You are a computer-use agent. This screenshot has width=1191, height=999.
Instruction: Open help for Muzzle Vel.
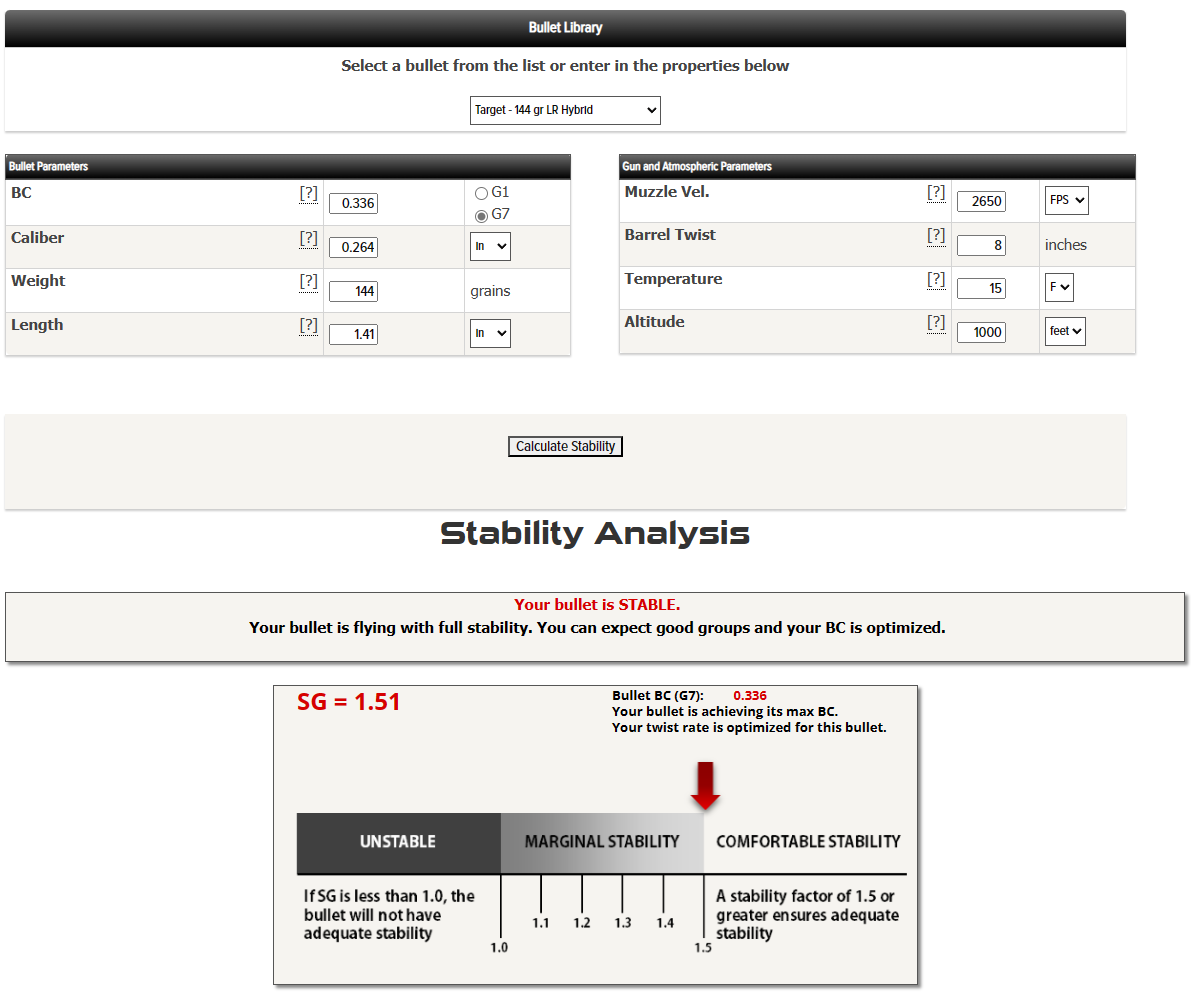936,192
